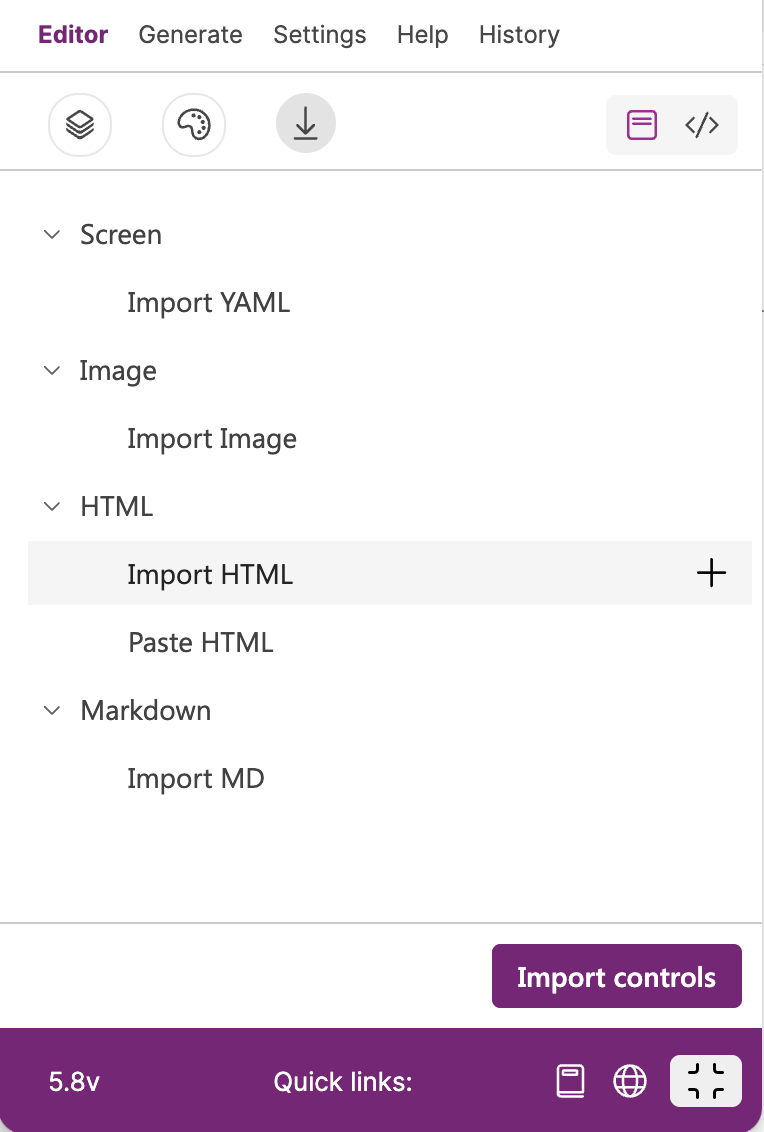This screenshot has height=1132, width=764.
Task: Open the palette theme icon
Action: point(194,125)
